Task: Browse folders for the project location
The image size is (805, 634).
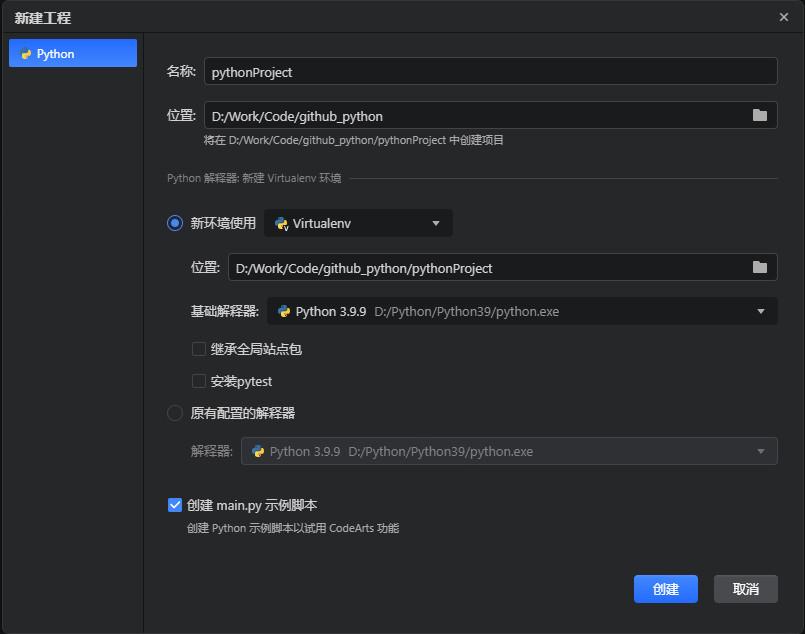Action: [759, 114]
